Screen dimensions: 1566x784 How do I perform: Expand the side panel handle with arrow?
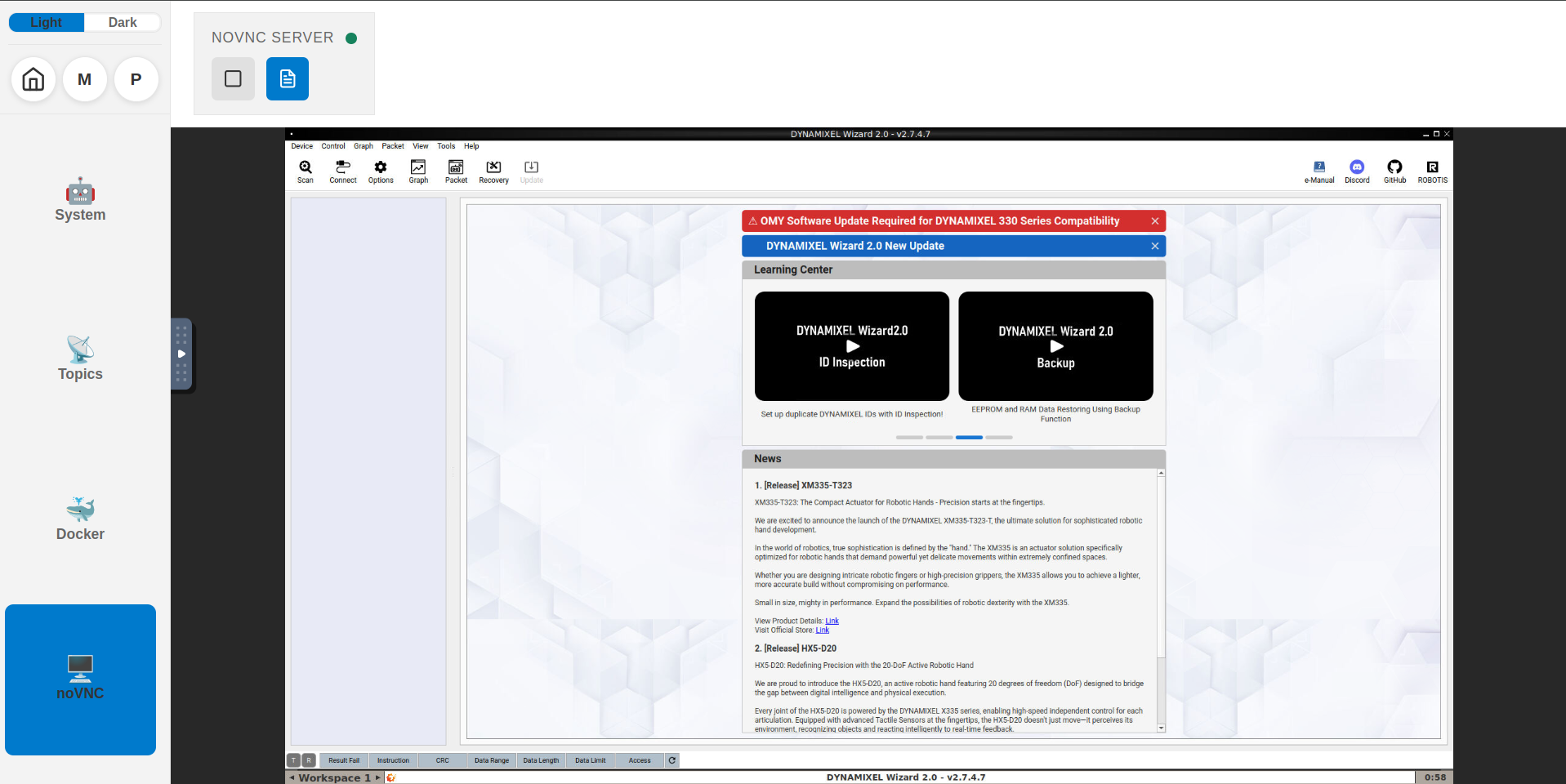pyautogui.click(x=181, y=354)
